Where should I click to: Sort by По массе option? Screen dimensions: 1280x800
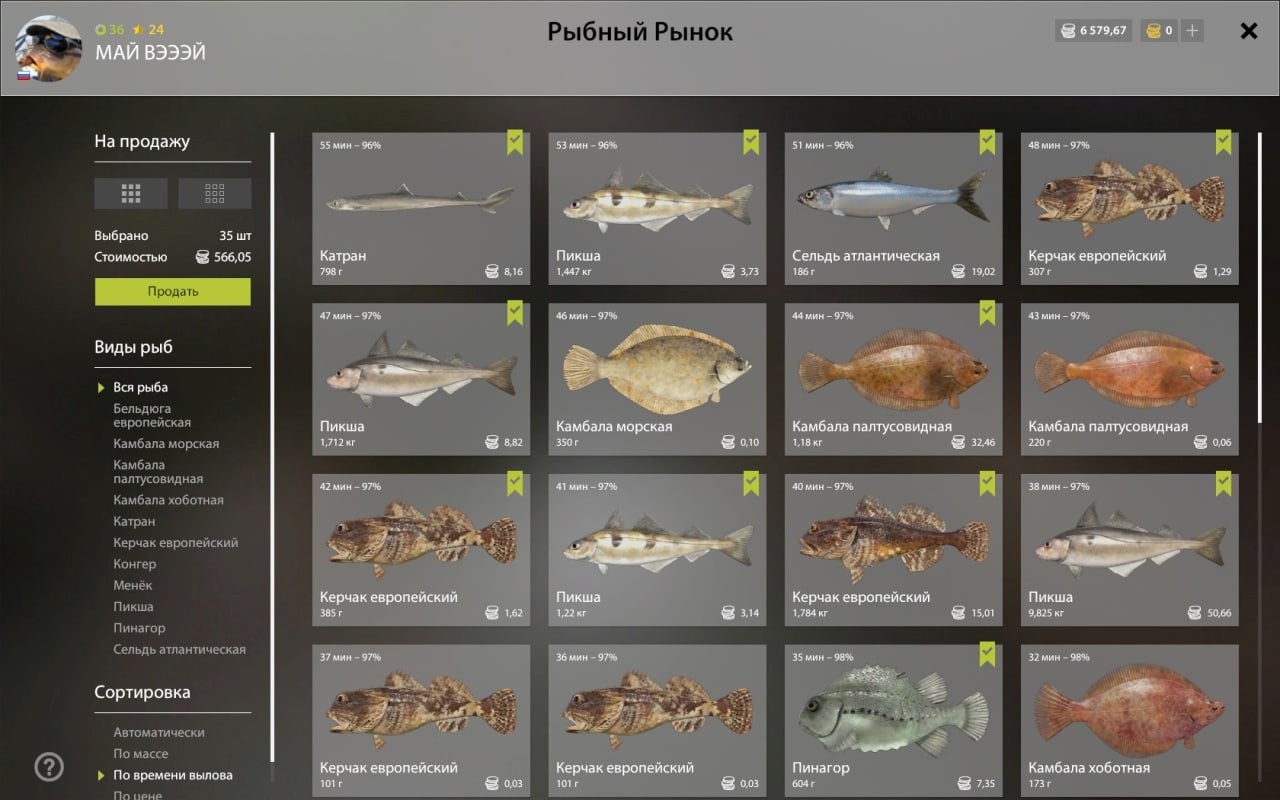click(x=141, y=754)
